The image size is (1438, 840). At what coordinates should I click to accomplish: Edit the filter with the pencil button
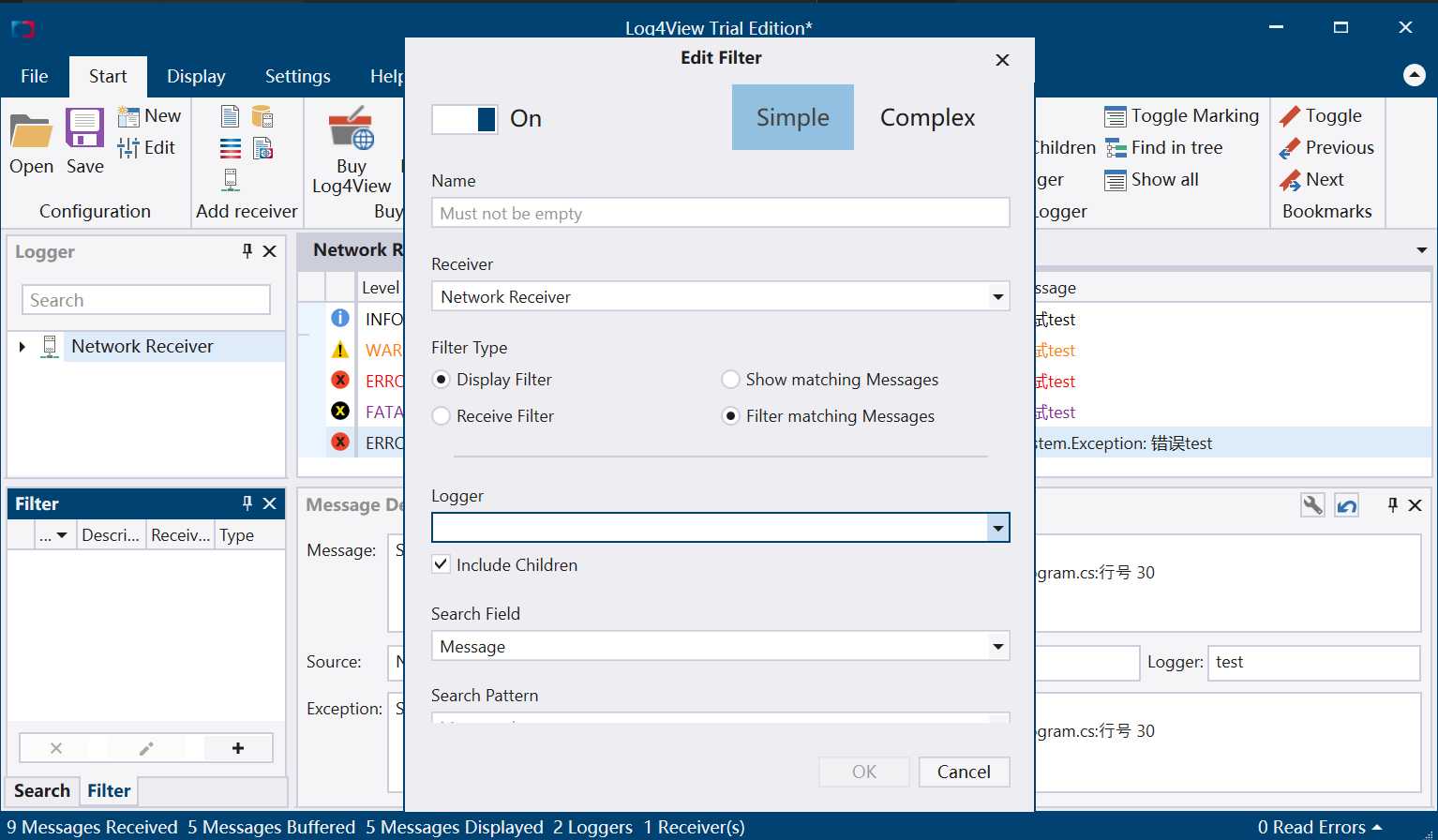pyautogui.click(x=146, y=748)
